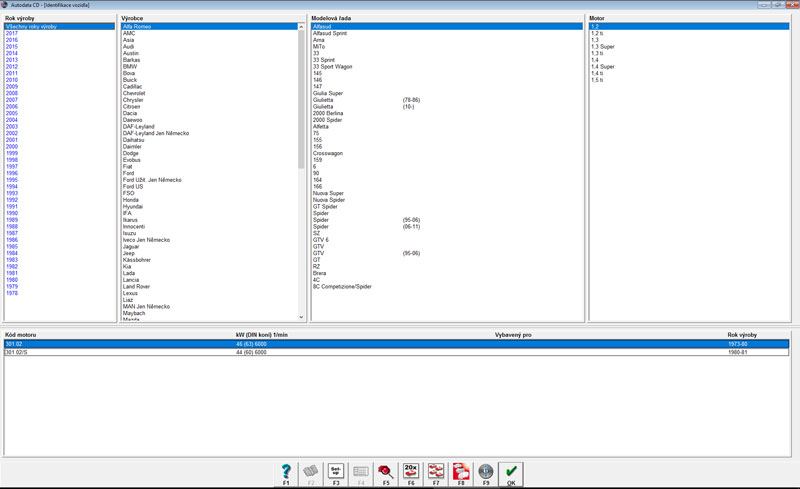This screenshot has height=489, width=800.
Task: Select engine code row 301.02/S
Action: (x=396, y=352)
